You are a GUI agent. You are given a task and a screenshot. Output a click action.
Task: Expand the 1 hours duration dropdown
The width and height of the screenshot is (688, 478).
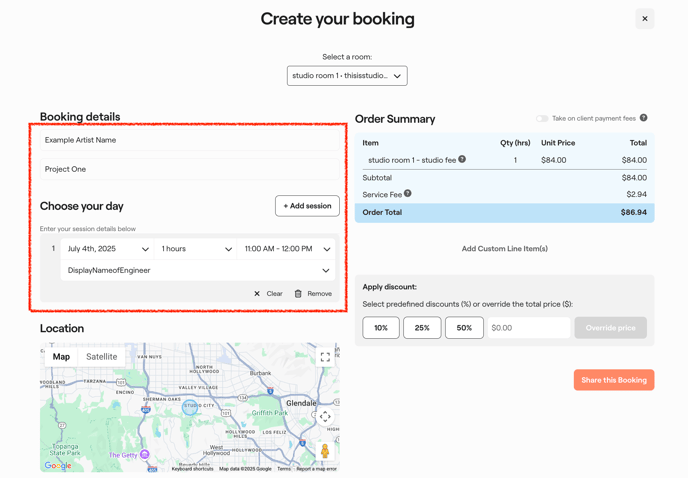click(x=196, y=249)
